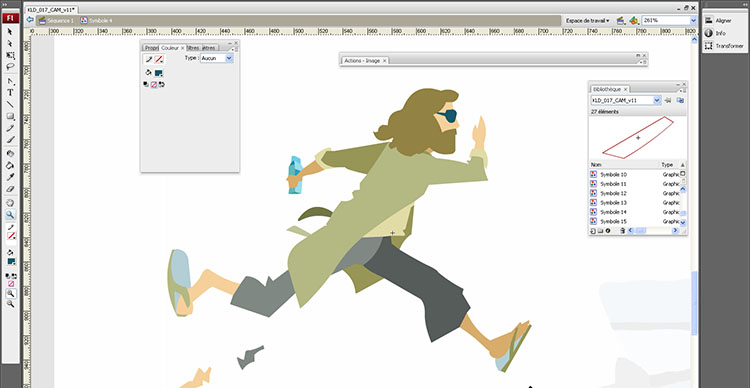Go to Séquence 1 in edit bar
The image size is (750, 388).
[x=57, y=21]
